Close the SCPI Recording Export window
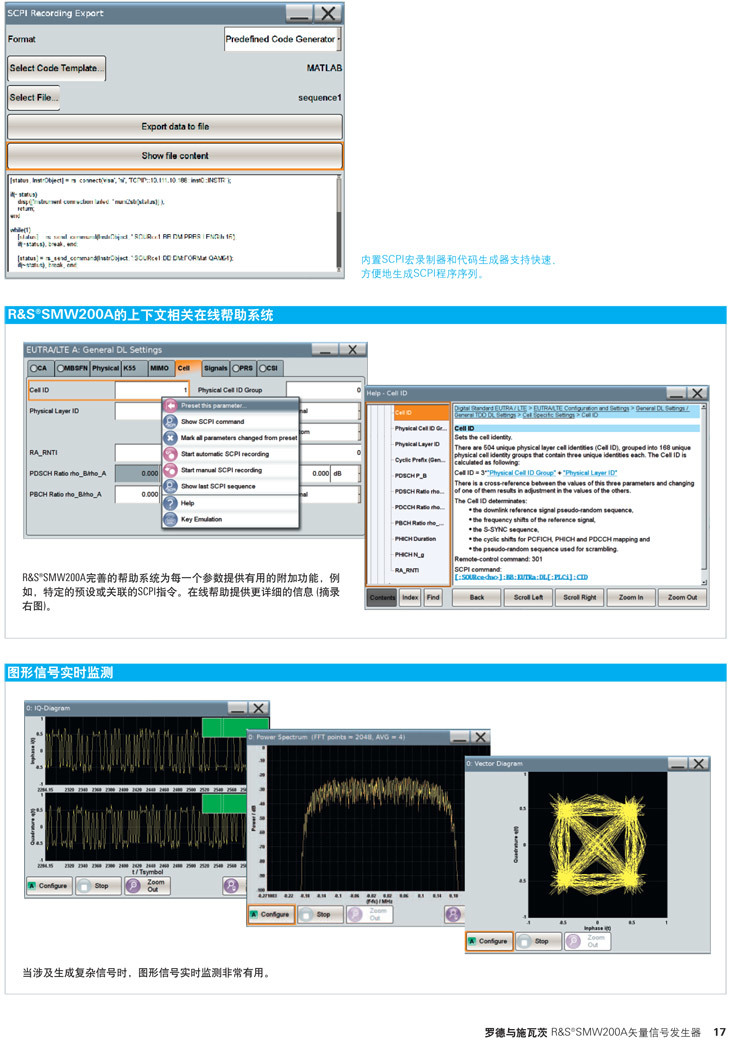750x1040 pixels. click(x=328, y=13)
